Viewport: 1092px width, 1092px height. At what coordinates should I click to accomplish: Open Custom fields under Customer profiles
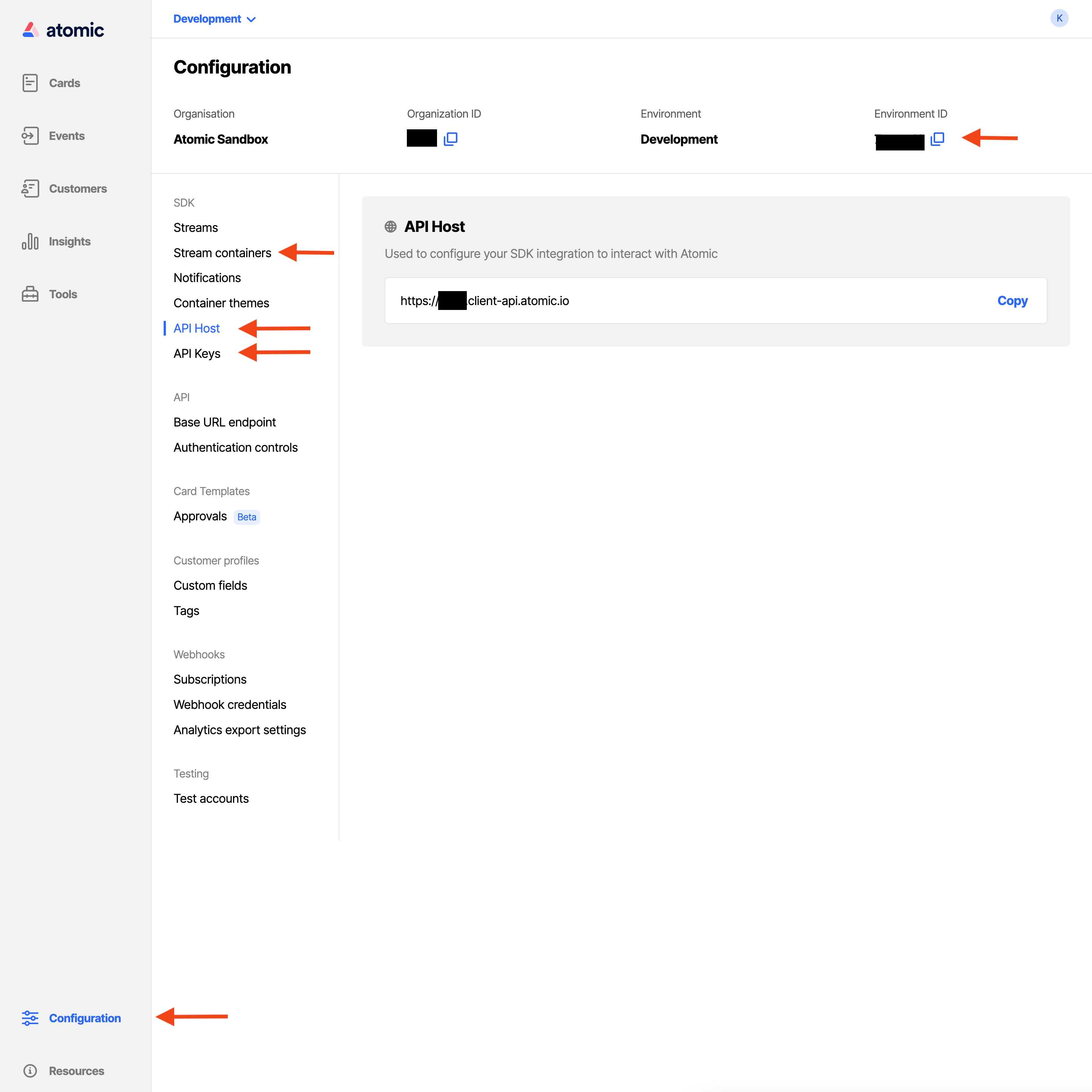210,584
